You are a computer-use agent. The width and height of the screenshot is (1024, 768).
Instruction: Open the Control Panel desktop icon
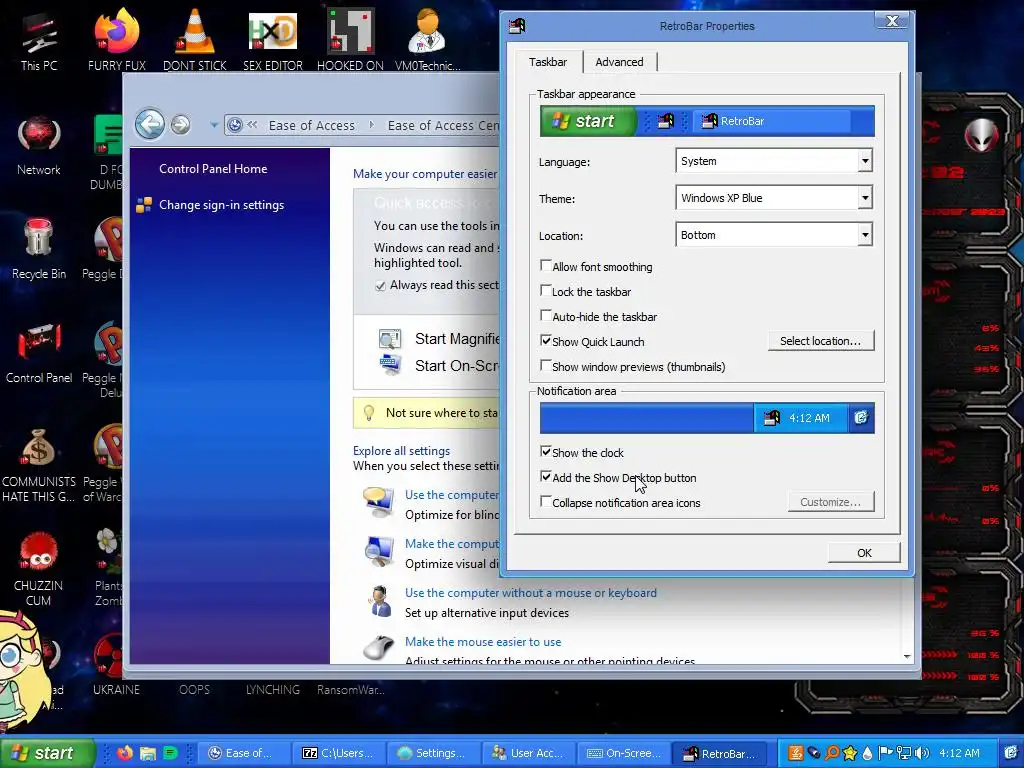pyautogui.click(x=39, y=353)
